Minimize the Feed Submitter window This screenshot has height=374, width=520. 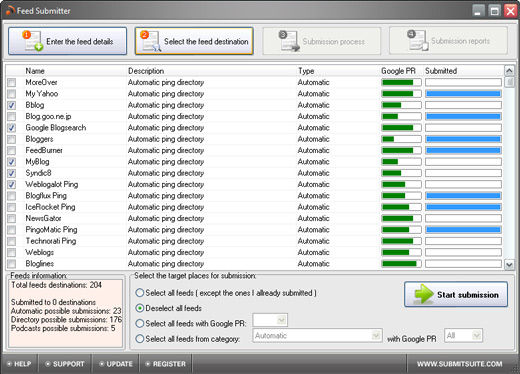tap(479, 11)
